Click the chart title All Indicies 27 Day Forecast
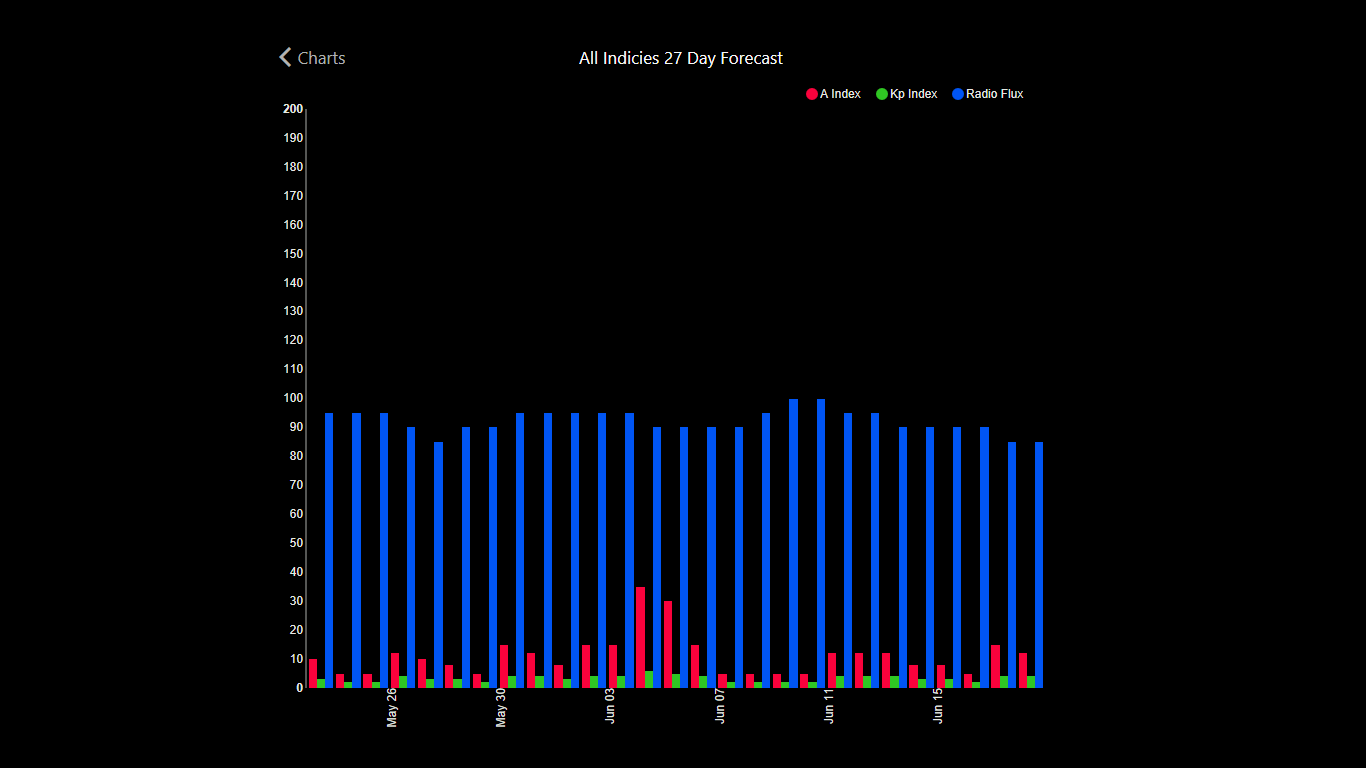Screen dimensions: 1366x768 680,59
